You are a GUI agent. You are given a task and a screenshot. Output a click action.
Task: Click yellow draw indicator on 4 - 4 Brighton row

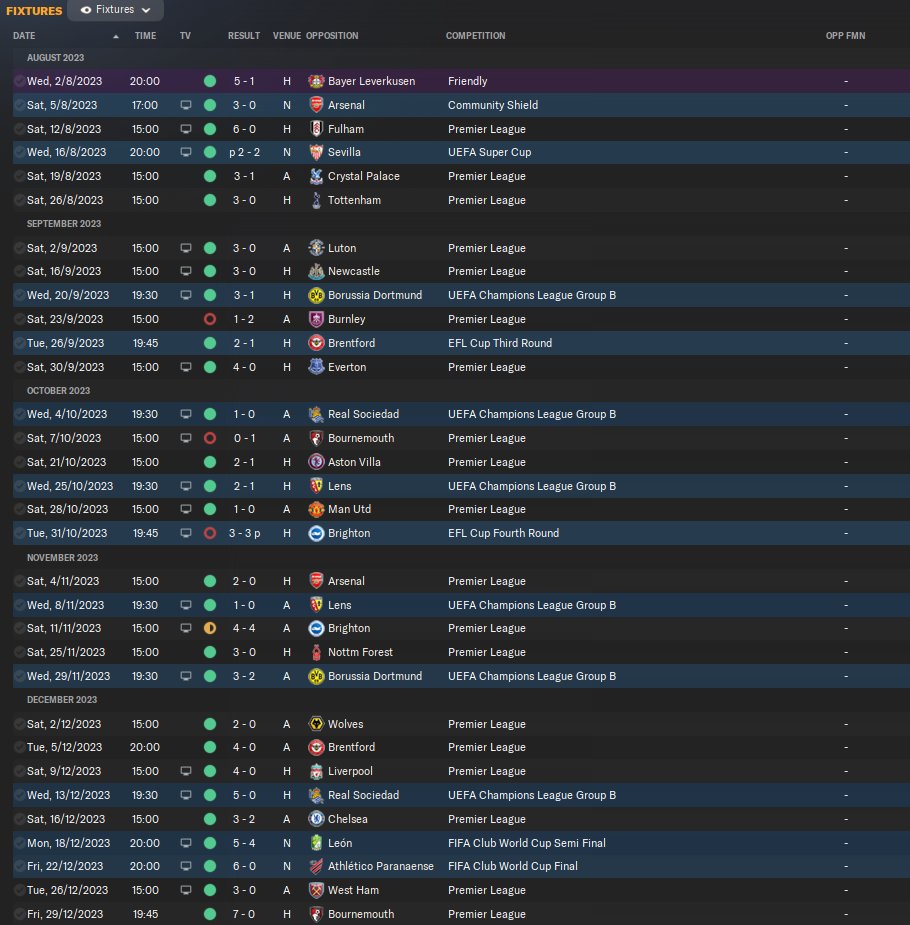point(209,628)
